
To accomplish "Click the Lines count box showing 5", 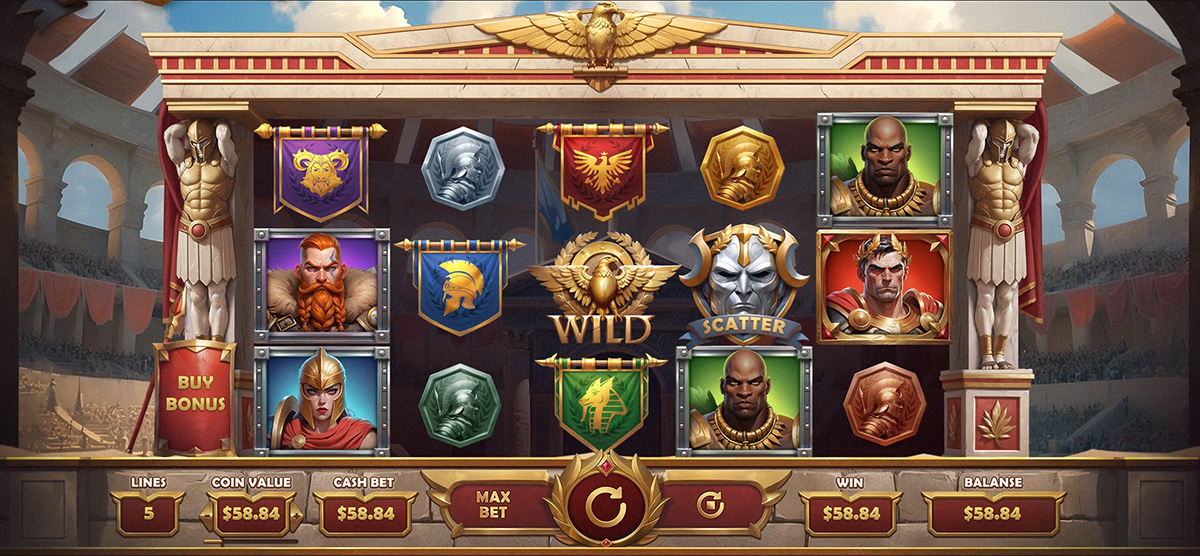I will click(x=148, y=514).
